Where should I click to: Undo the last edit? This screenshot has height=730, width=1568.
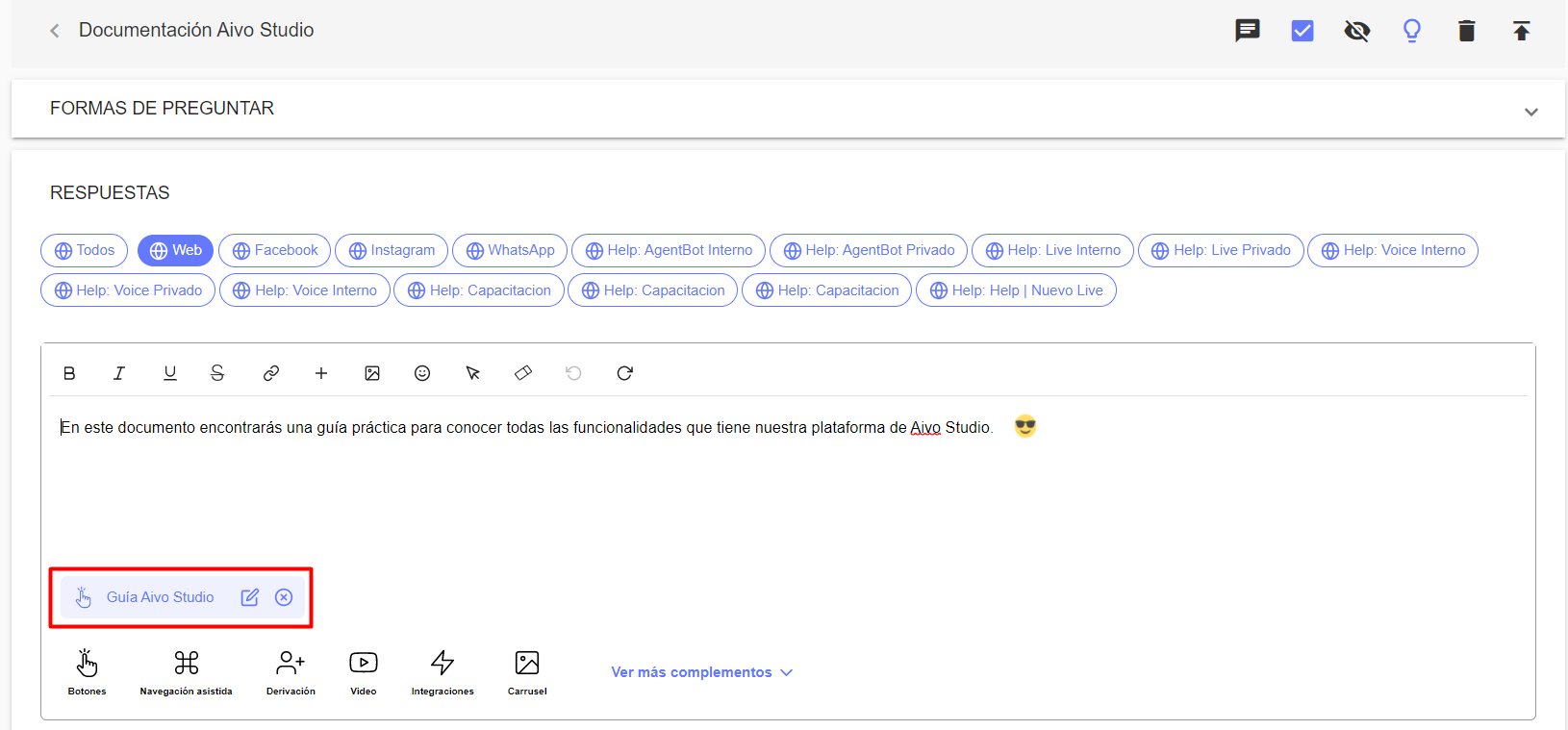click(574, 373)
